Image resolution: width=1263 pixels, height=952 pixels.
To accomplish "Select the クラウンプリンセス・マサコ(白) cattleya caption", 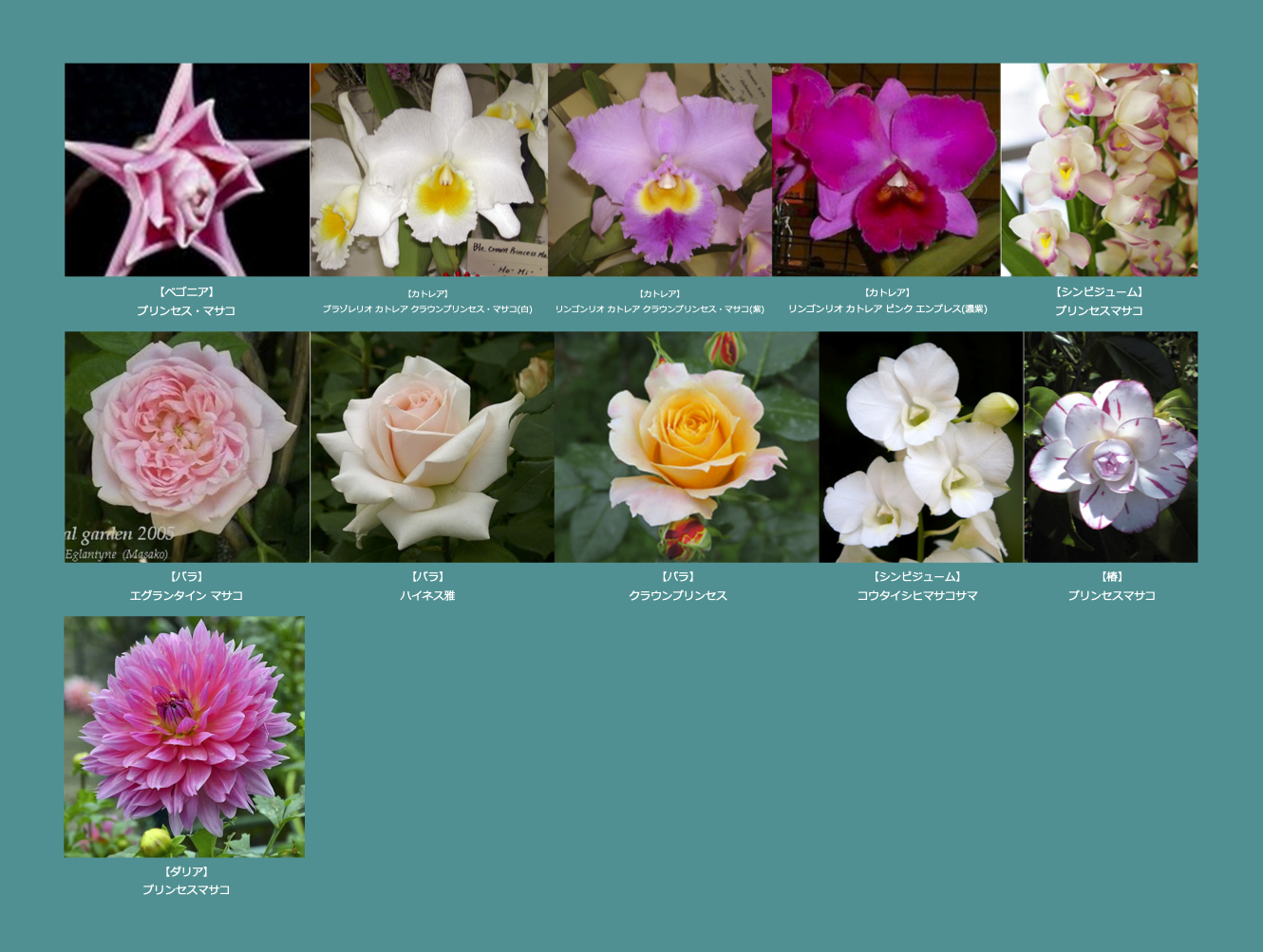I will pyautogui.click(x=427, y=309).
